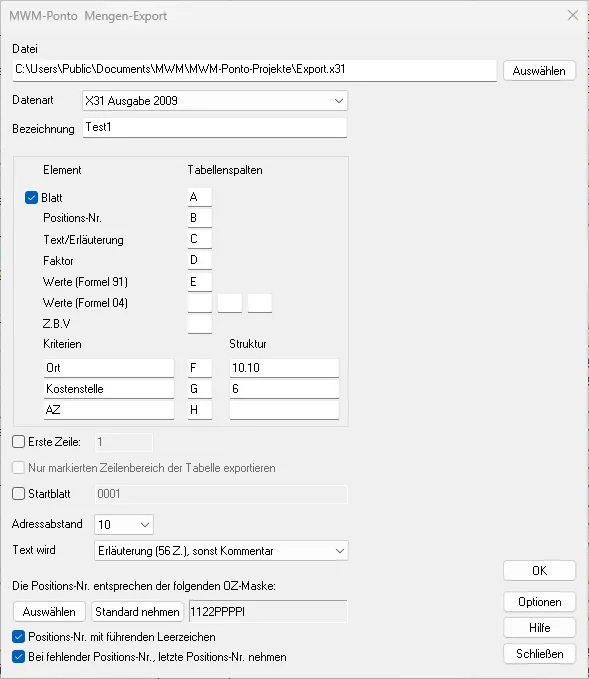Click the OK button

[539, 571]
